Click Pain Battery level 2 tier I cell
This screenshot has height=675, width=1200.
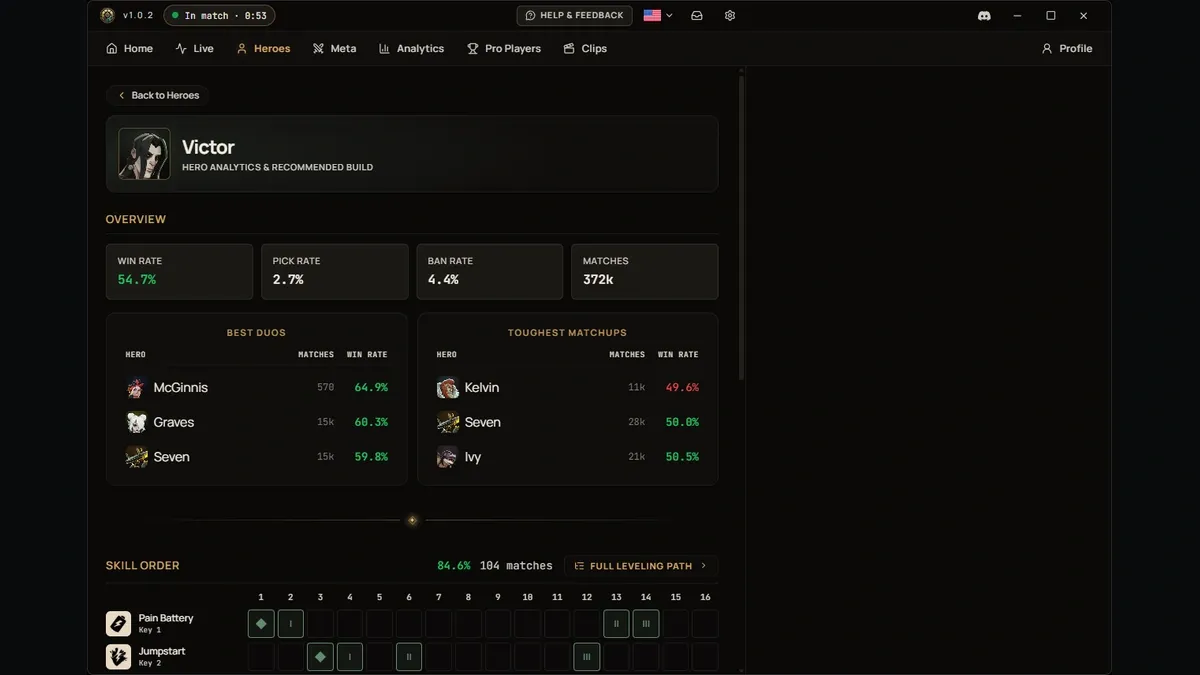click(291, 624)
